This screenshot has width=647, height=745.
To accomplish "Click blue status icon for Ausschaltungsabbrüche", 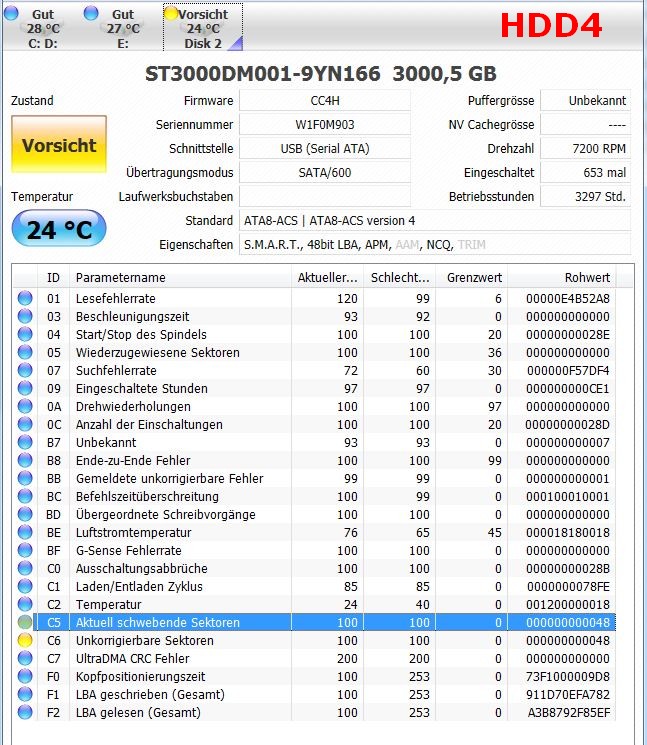I will click(x=25, y=568).
